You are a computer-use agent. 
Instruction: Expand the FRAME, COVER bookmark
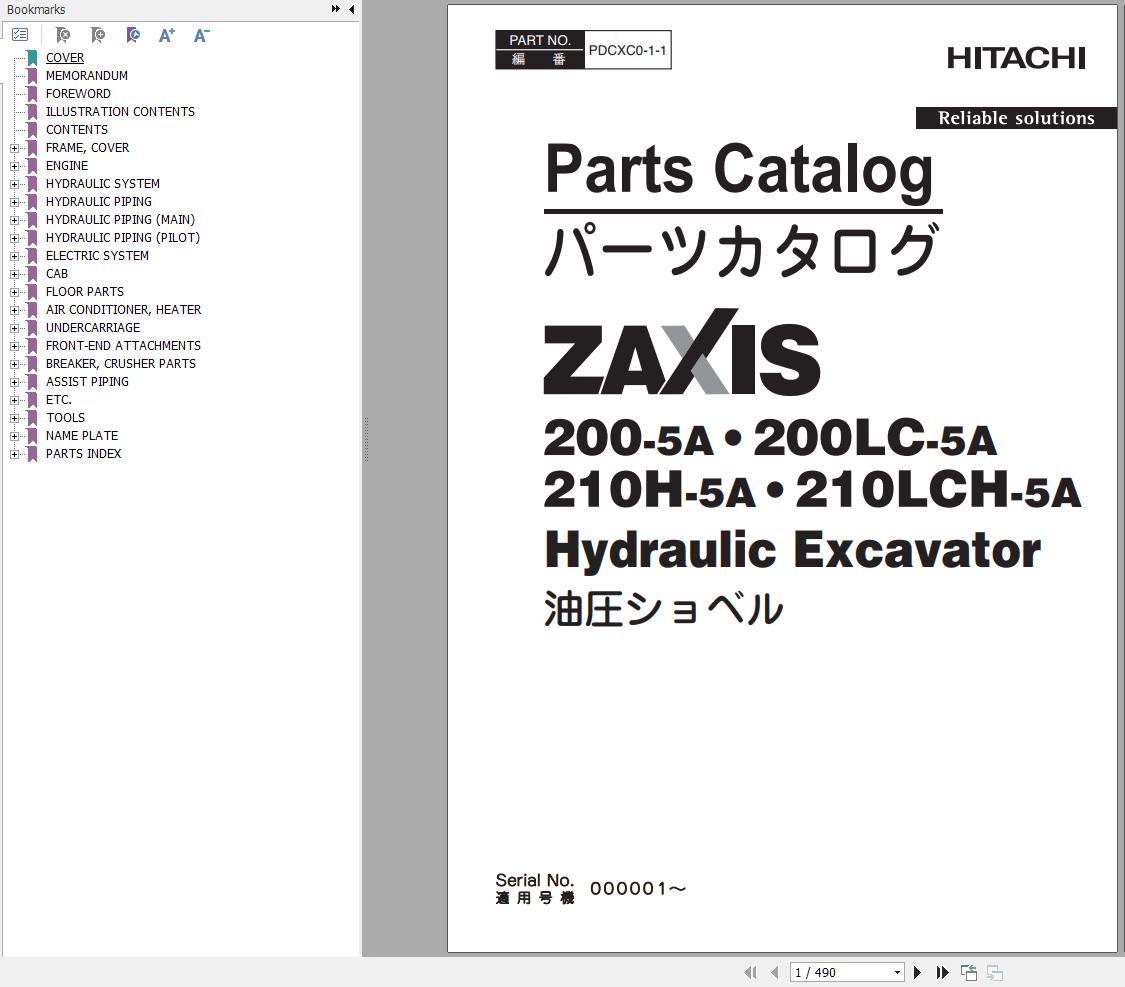(x=14, y=148)
